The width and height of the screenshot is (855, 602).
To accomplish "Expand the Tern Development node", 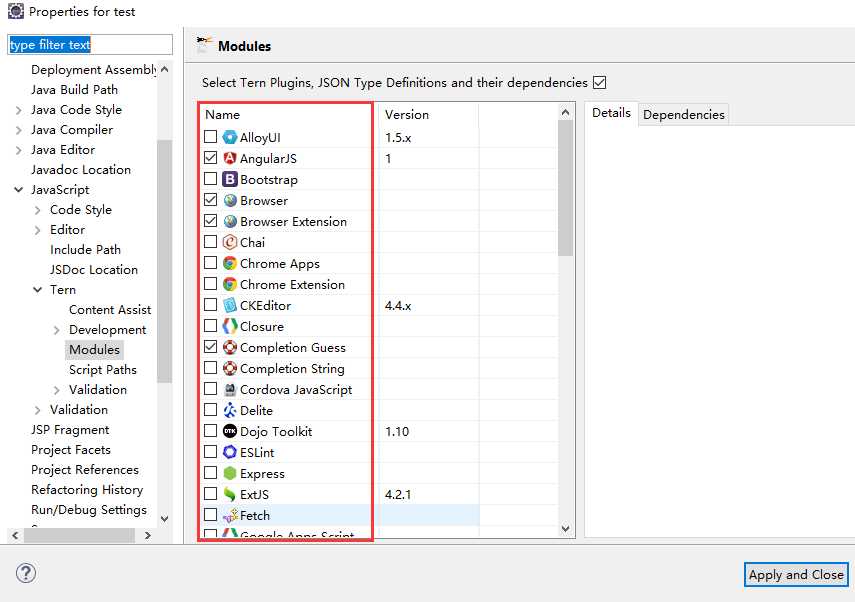I will click(x=57, y=330).
